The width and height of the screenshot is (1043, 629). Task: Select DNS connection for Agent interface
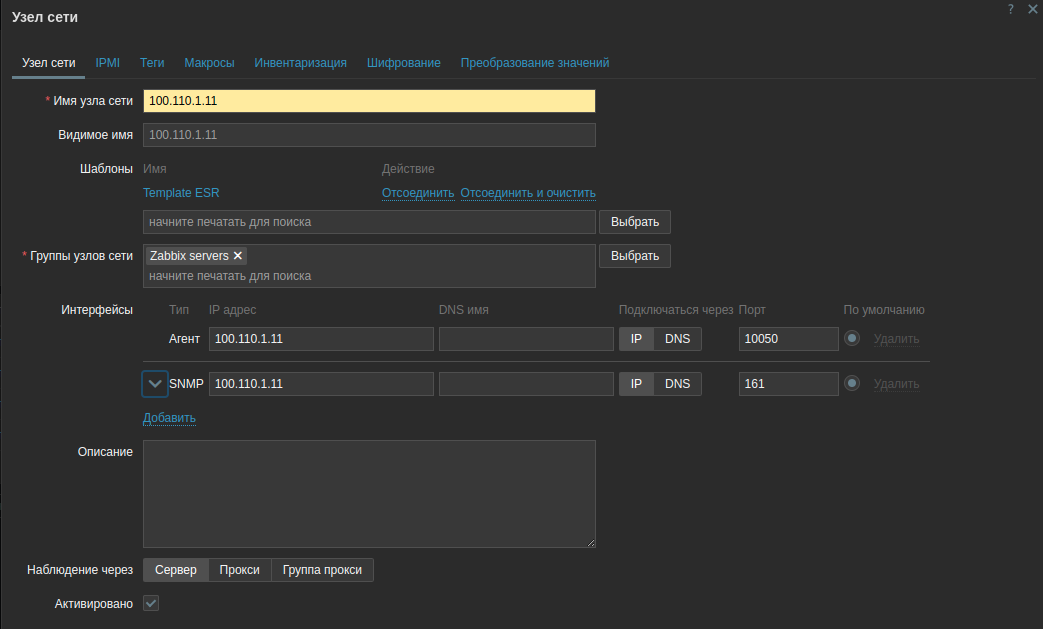[x=677, y=339]
